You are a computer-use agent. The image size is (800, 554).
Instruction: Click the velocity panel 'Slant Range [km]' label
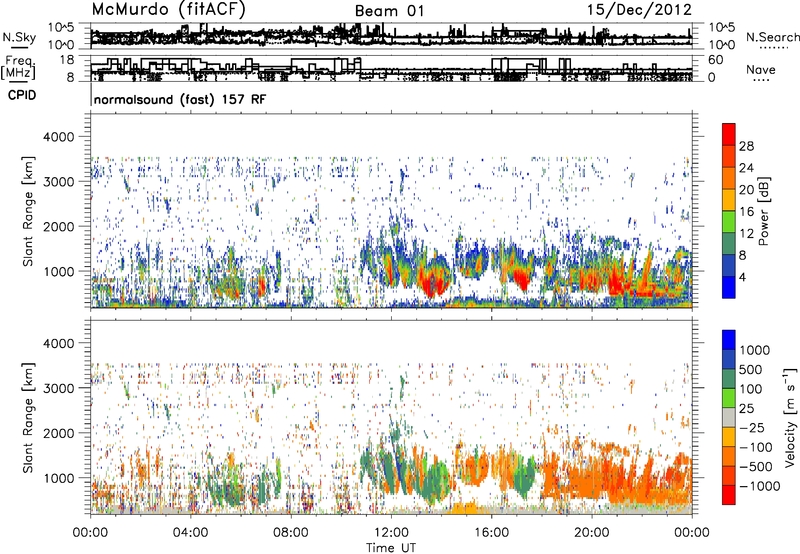(x=29, y=417)
